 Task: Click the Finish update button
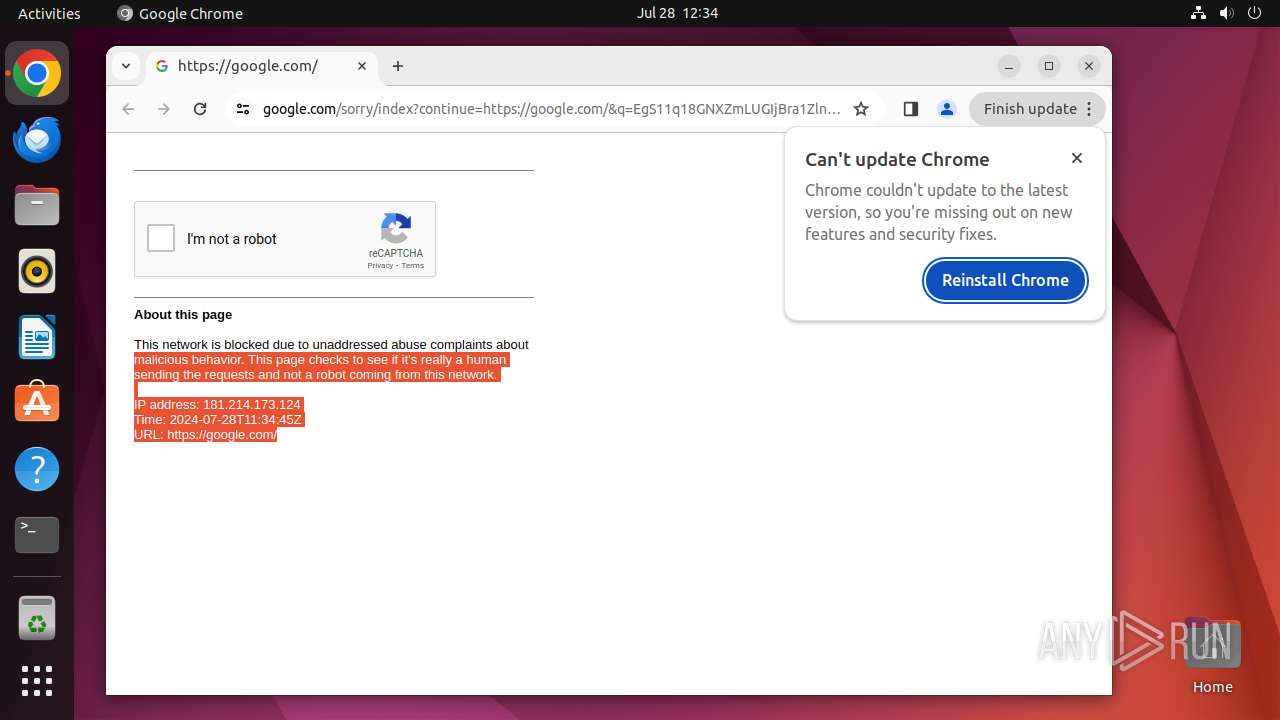coord(1037,109)
